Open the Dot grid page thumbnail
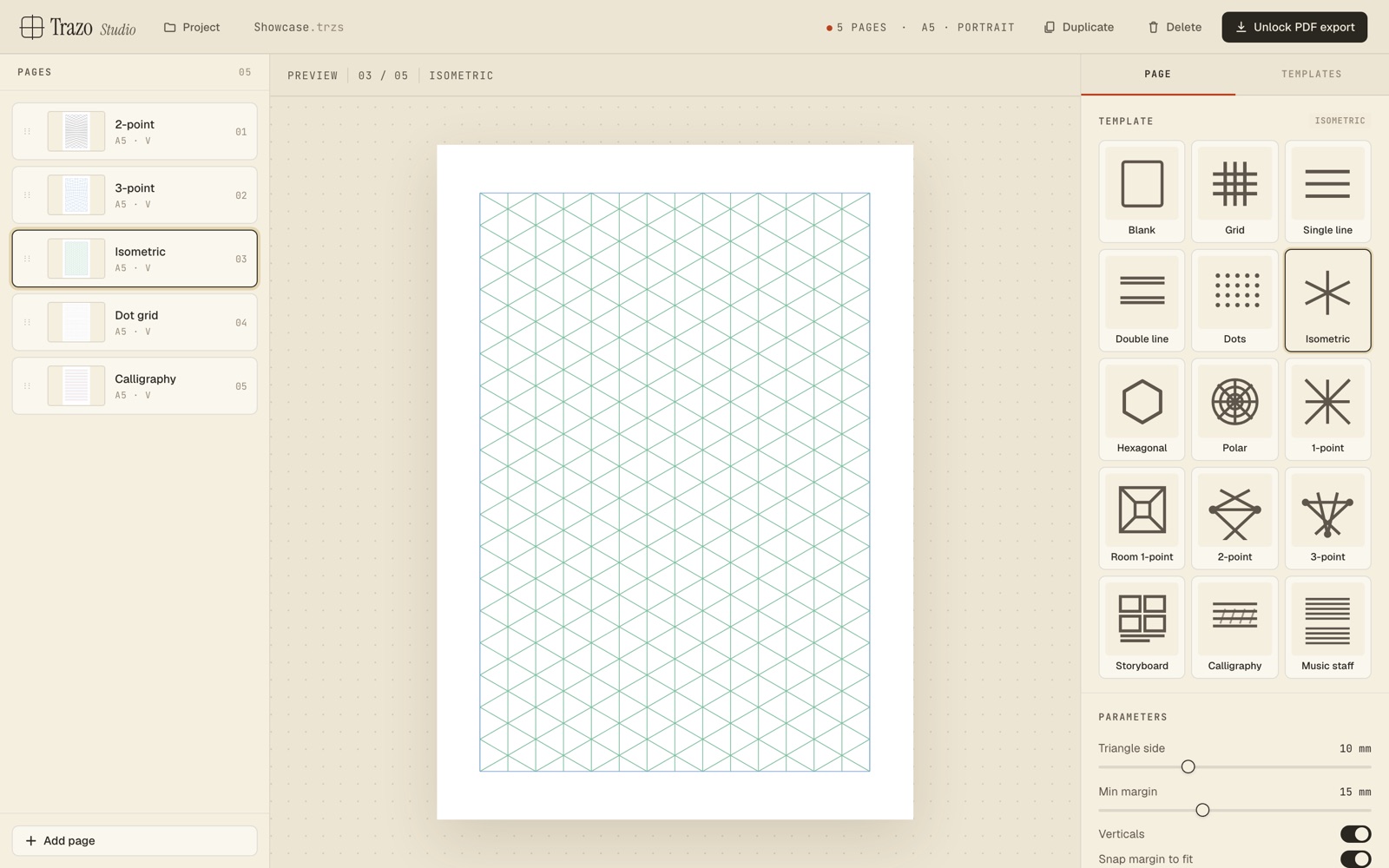Screen dimensions: 1389x868 click(76, 322)
